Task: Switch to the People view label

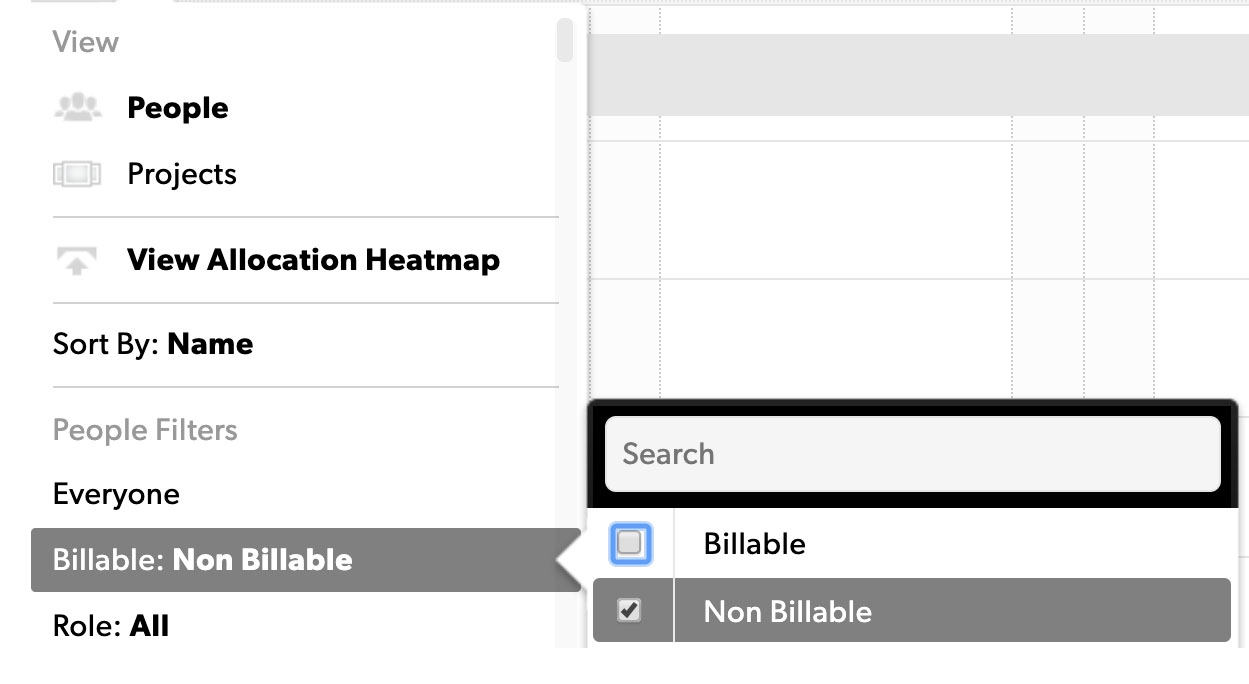Action: [178, 108]
